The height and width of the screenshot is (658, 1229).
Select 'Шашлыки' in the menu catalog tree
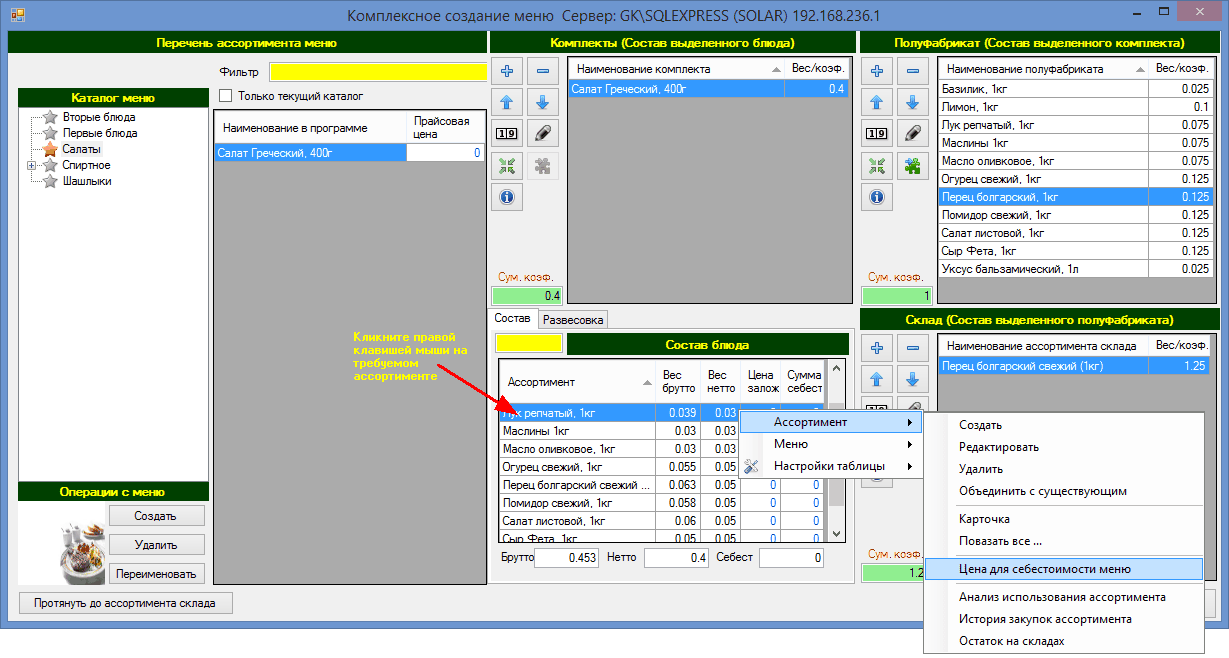pyautogui.click(x=87, y=181)
